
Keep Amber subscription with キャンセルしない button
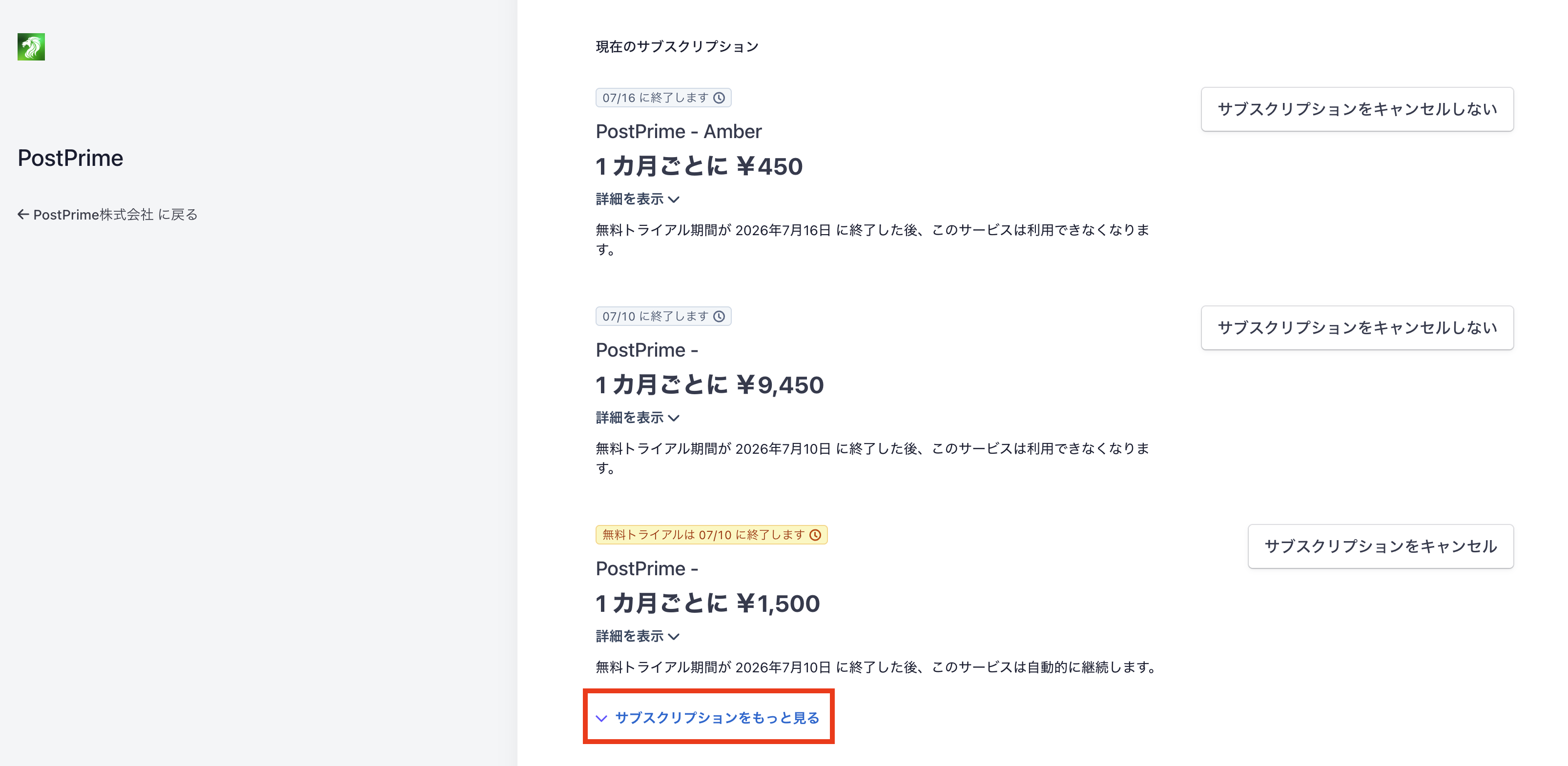1357,109
